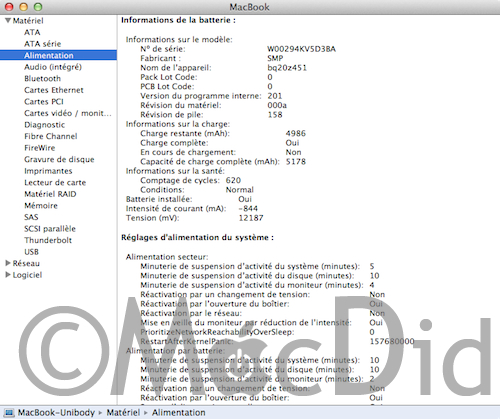Click the green zoom window button

click(38, 7)
